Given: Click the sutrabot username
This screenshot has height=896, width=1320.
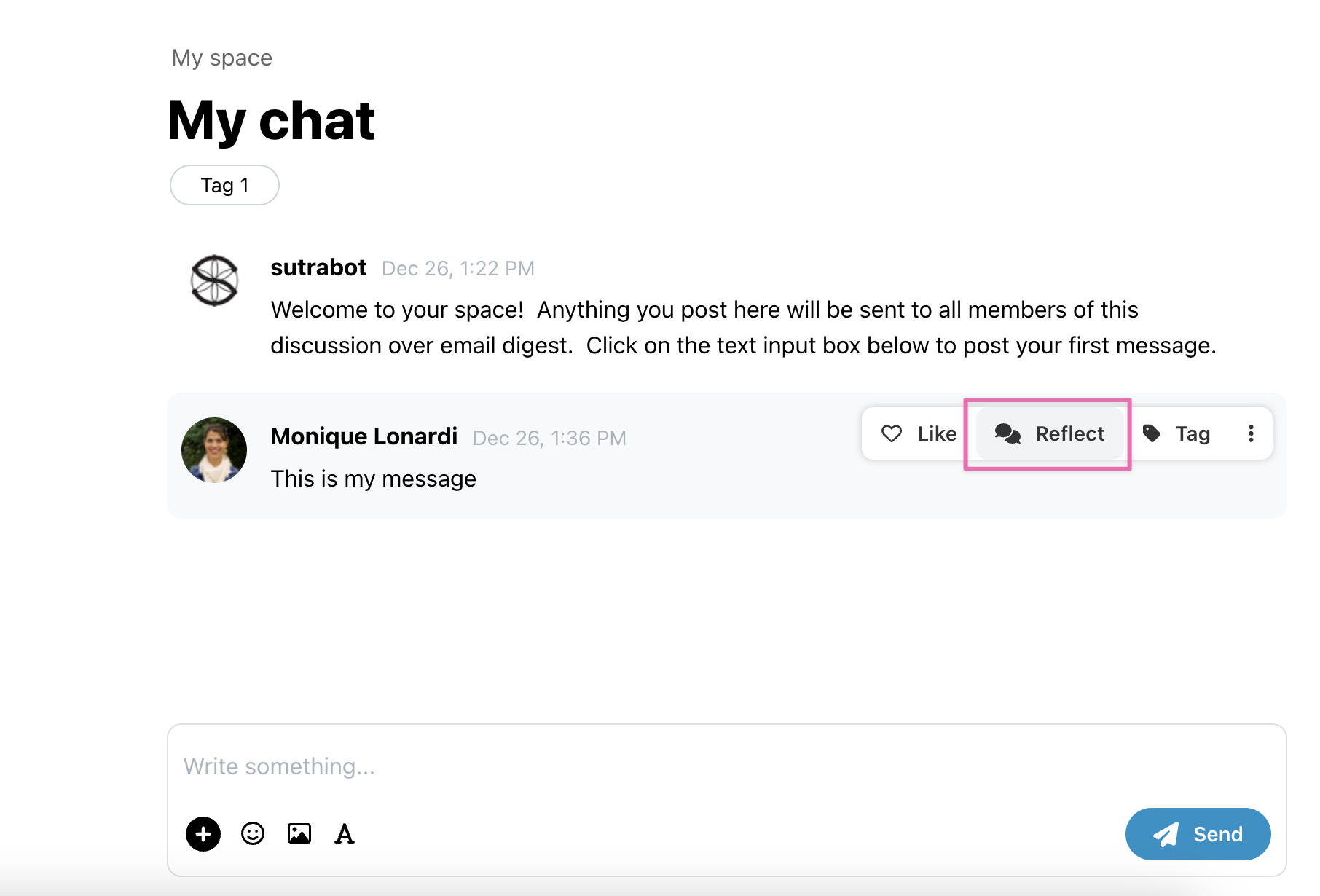Looking at the screenshot, I should [x=318, y=267].
